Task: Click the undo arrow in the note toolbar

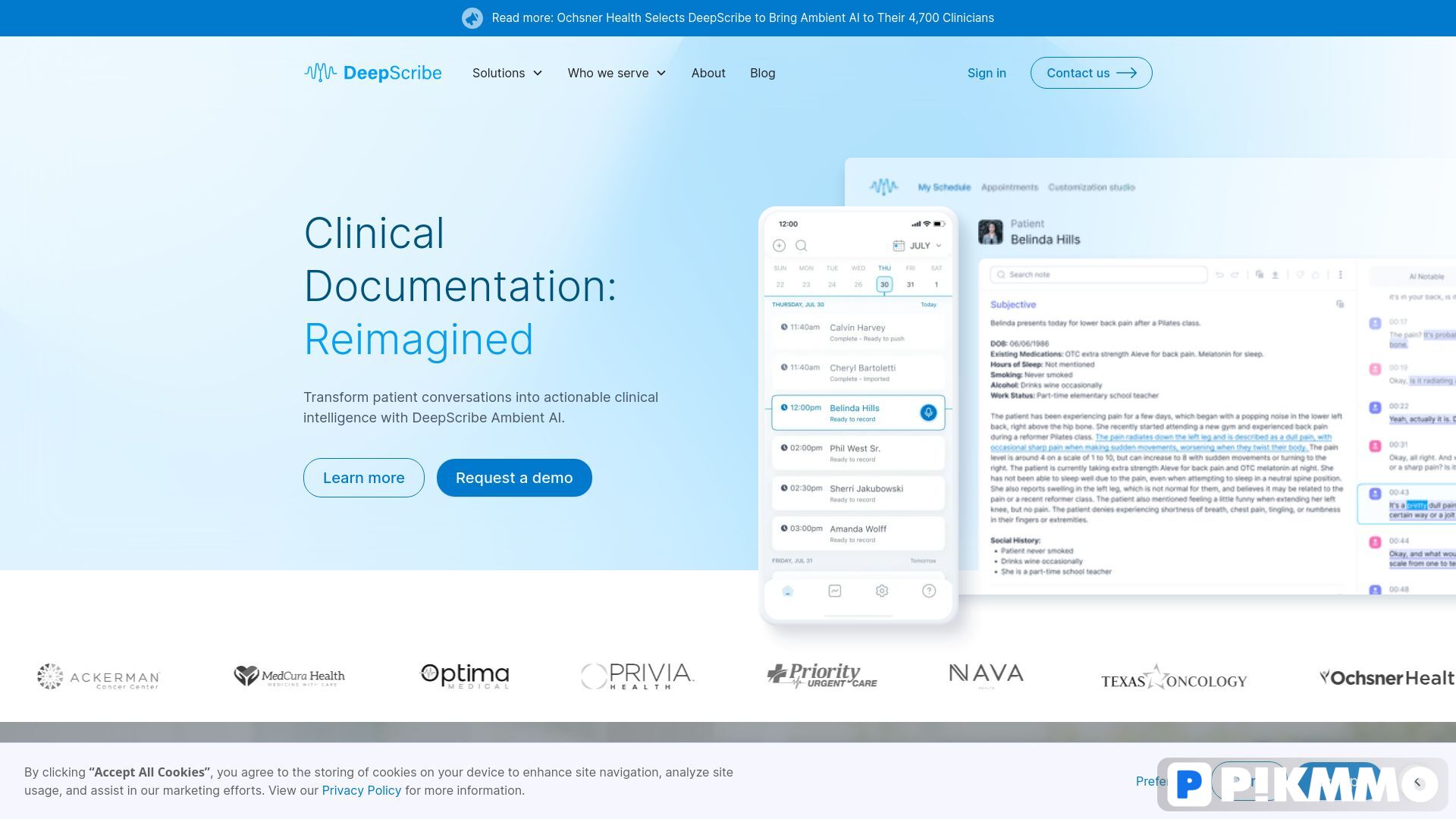Action: coord(1219,275)
